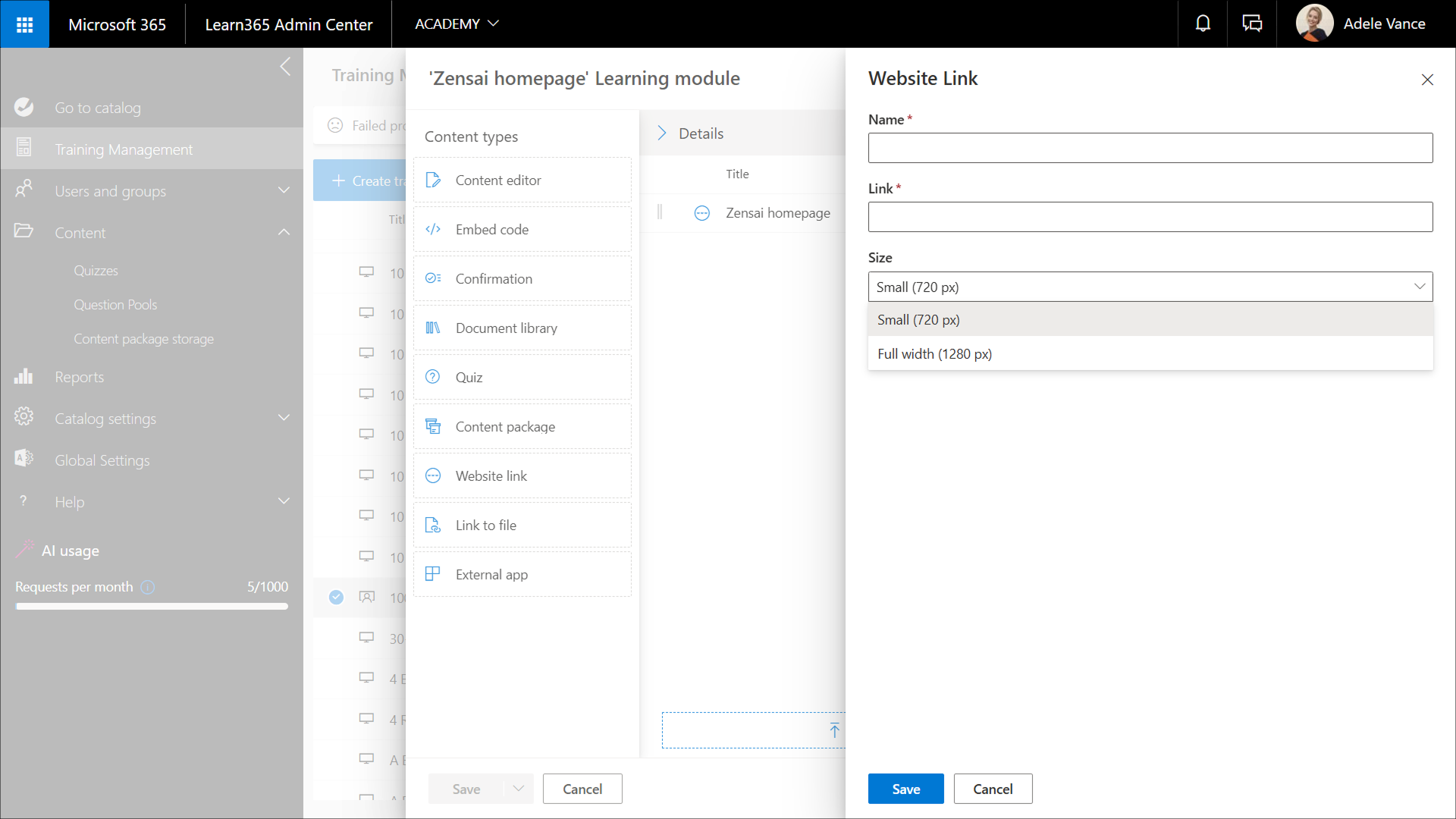Click the Content editor content type
1456x819 pixels.
coord(522,180)
